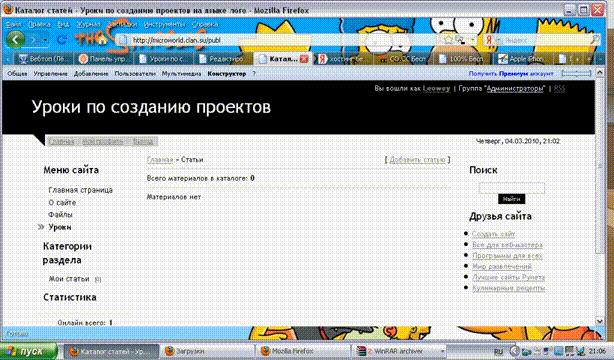Switch to WinRAR archiver taskbar item

coord(399,351)
